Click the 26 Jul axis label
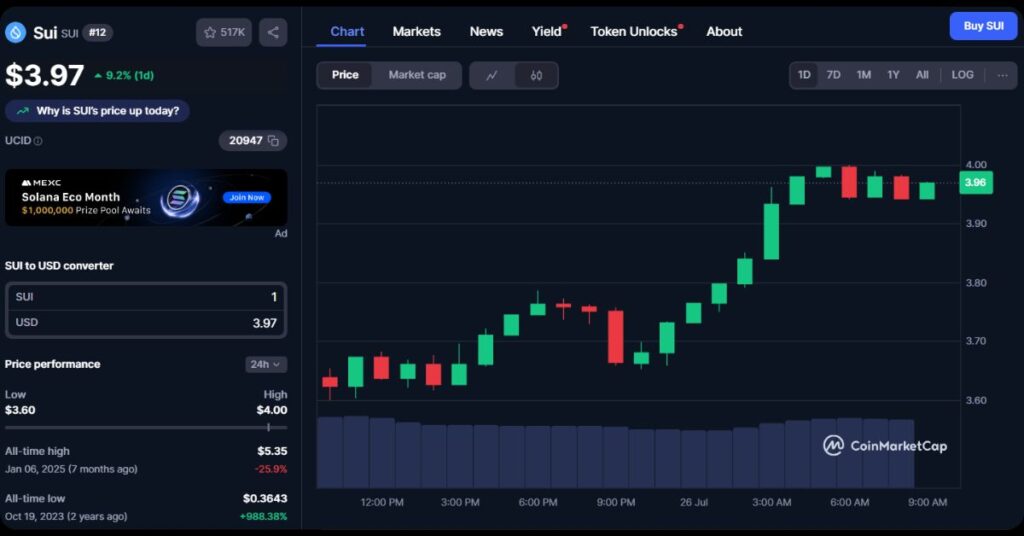 pos(694,502)
